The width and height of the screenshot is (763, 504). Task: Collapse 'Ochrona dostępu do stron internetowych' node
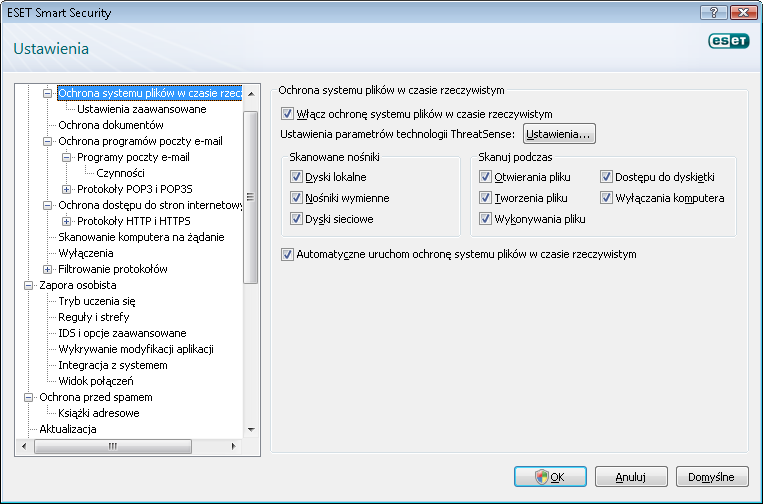click(47, 205)
